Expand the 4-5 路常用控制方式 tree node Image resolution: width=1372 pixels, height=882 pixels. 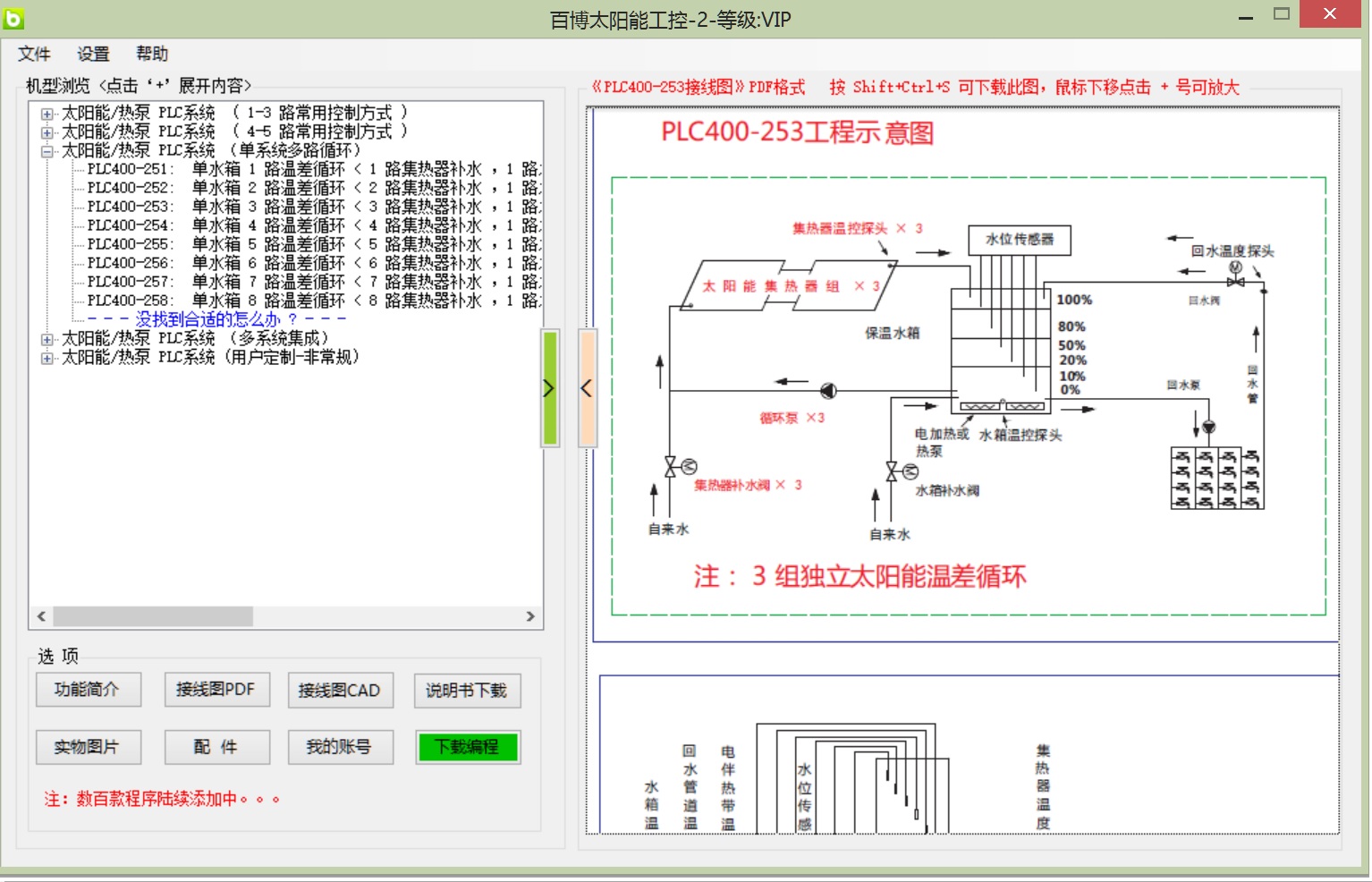point(47,132)
